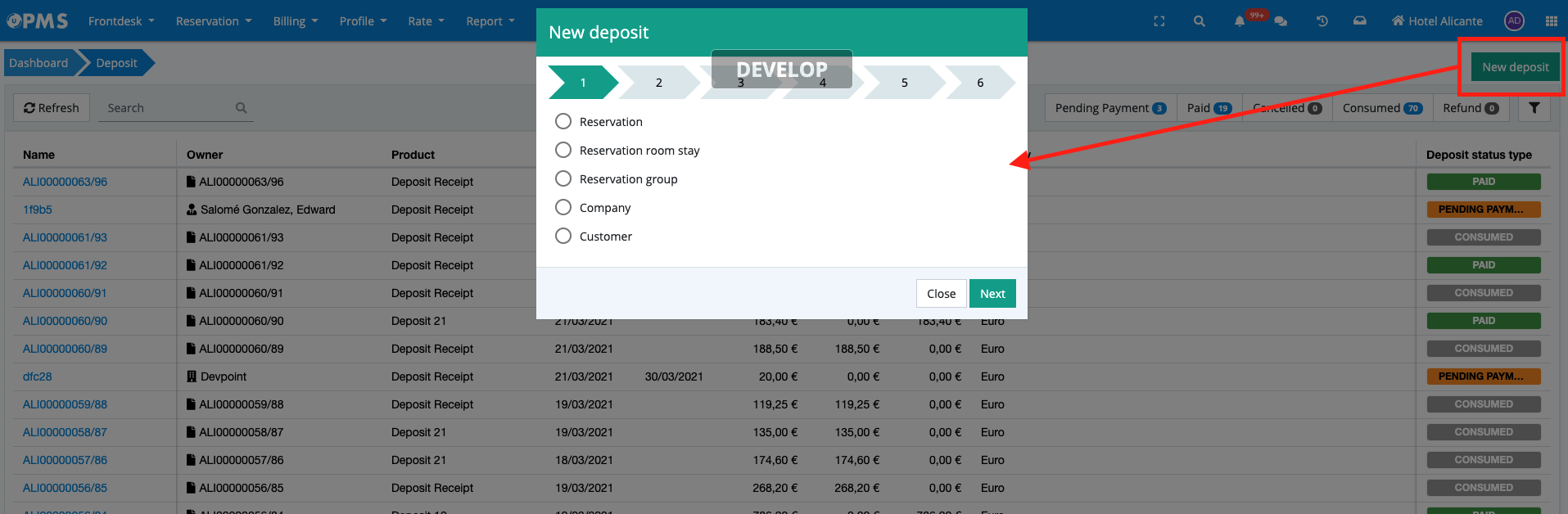Open the apps grid menu
Screen dimensions: 1568x514
[x=1551, y=21]
